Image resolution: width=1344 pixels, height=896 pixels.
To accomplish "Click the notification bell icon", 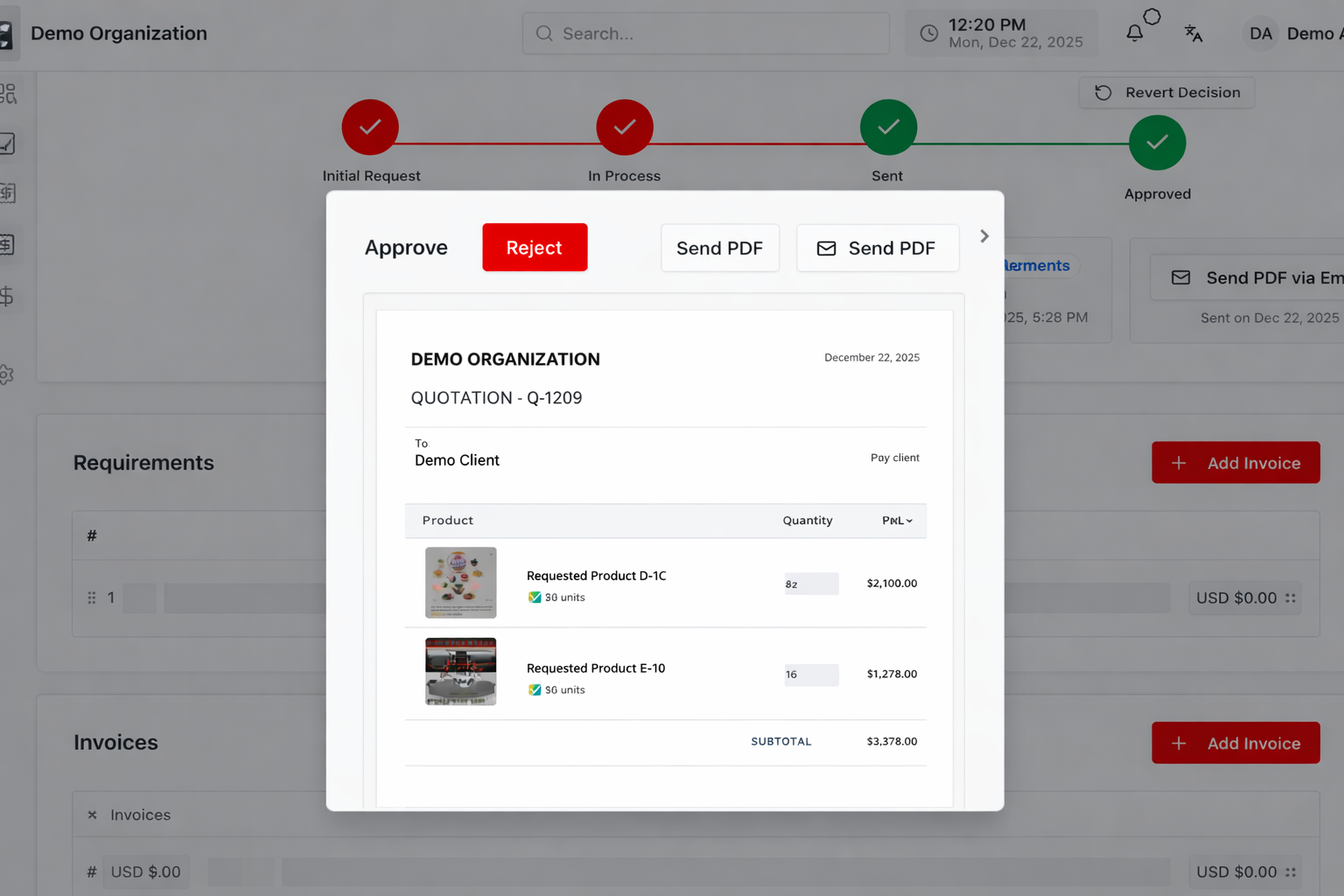I will (x=1134, y=33).
